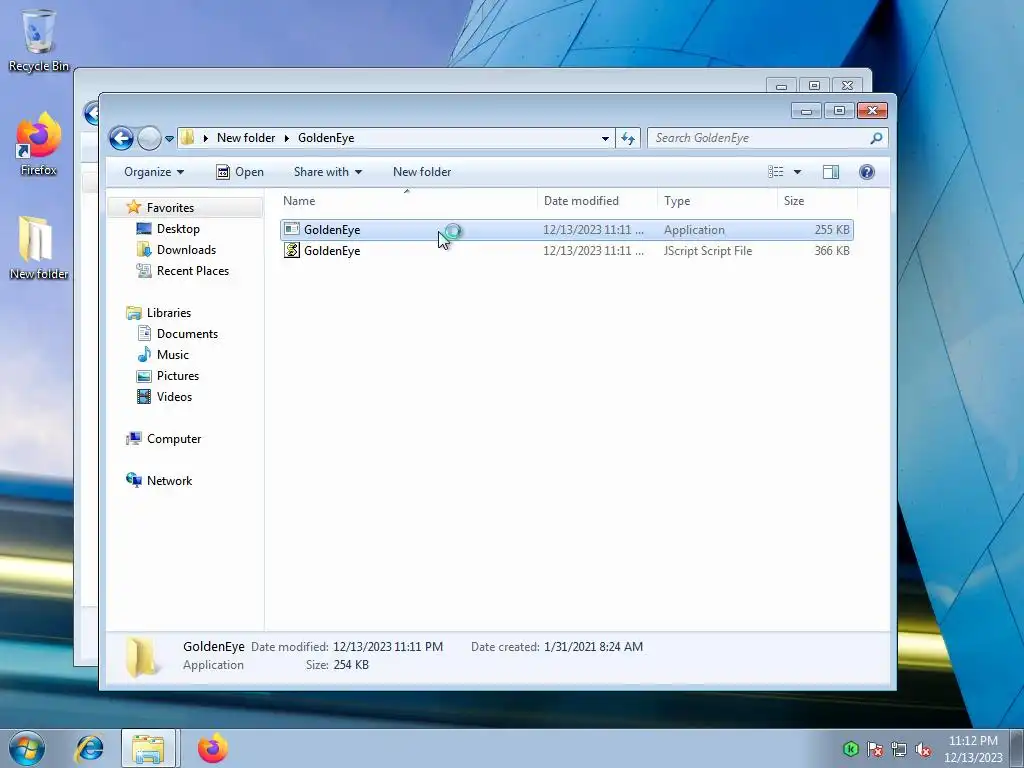
Task: Click the 255 KB size cell
Action: (832, 230)
